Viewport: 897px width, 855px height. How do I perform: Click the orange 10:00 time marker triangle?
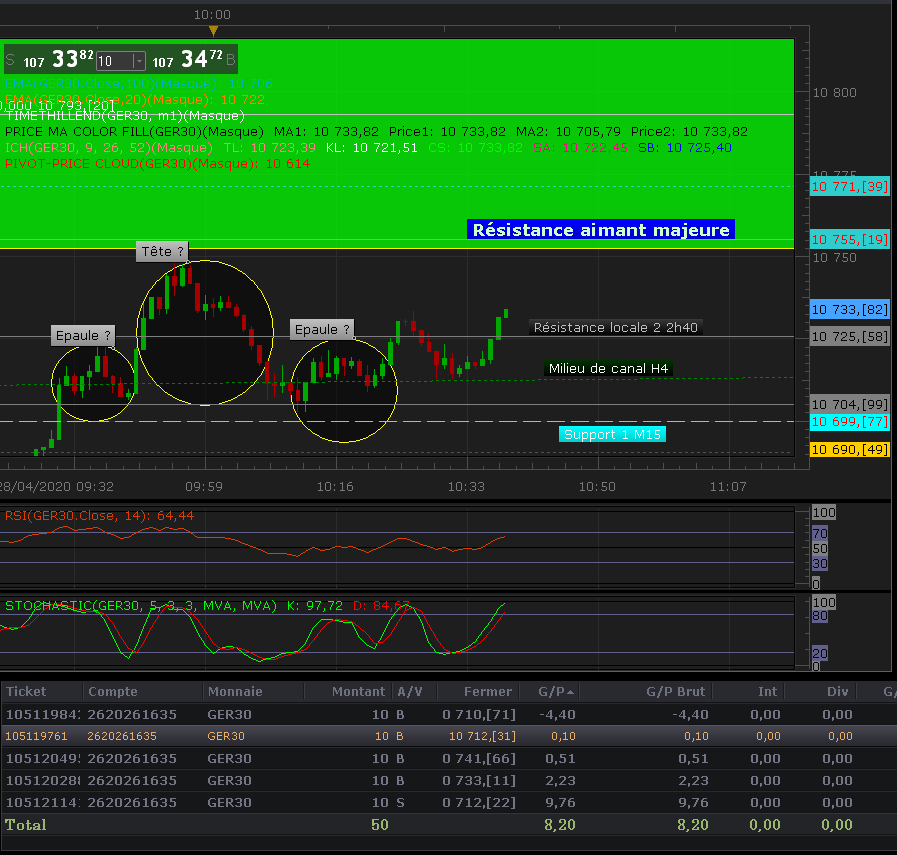pyautogui.click(x=212, y=31)
